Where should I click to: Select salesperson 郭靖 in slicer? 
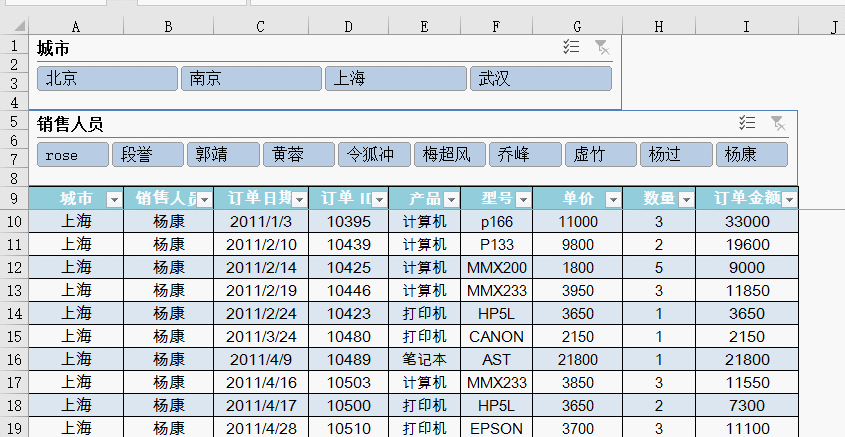[223, 155]
